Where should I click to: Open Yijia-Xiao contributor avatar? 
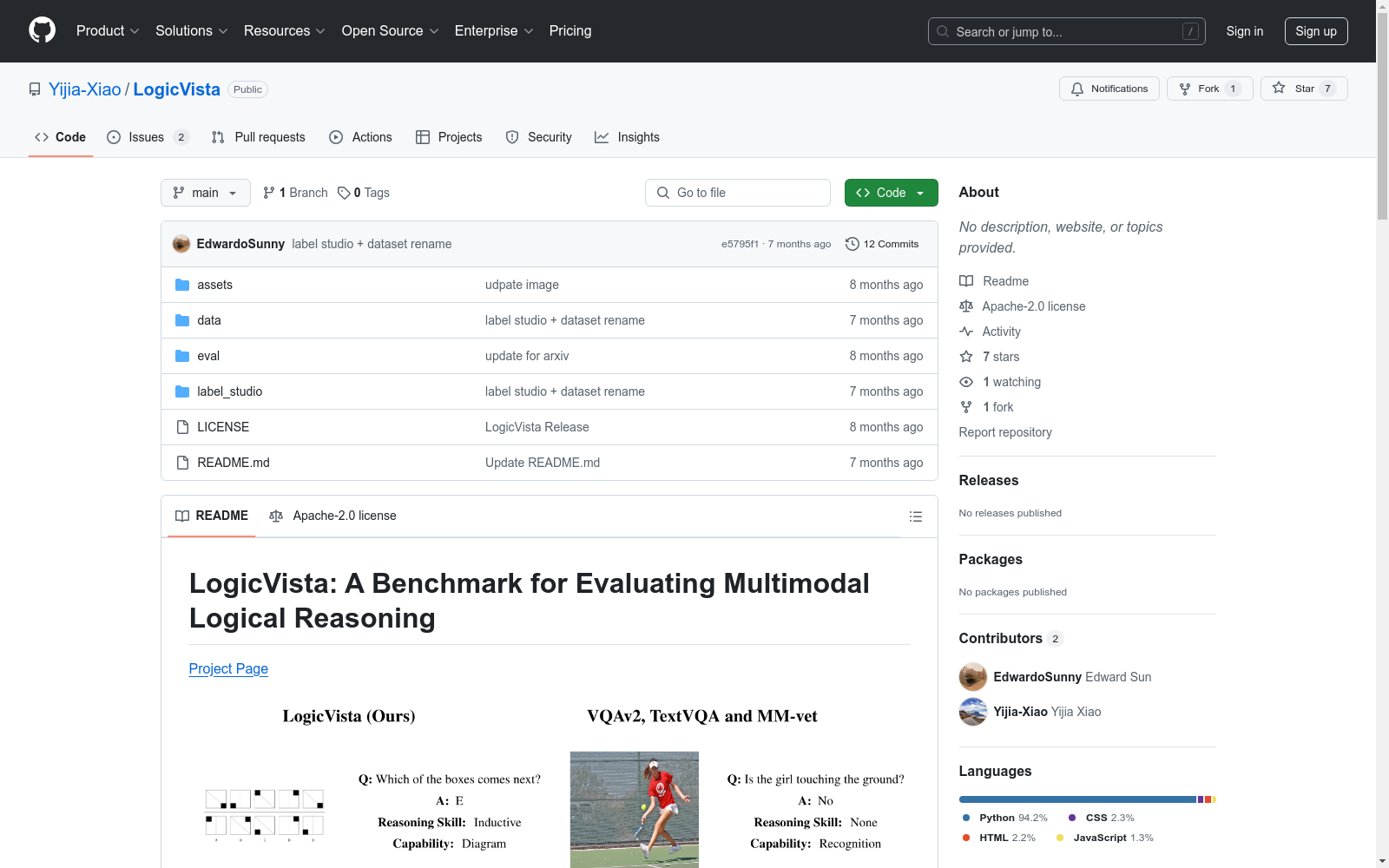[x=972, y=712]
